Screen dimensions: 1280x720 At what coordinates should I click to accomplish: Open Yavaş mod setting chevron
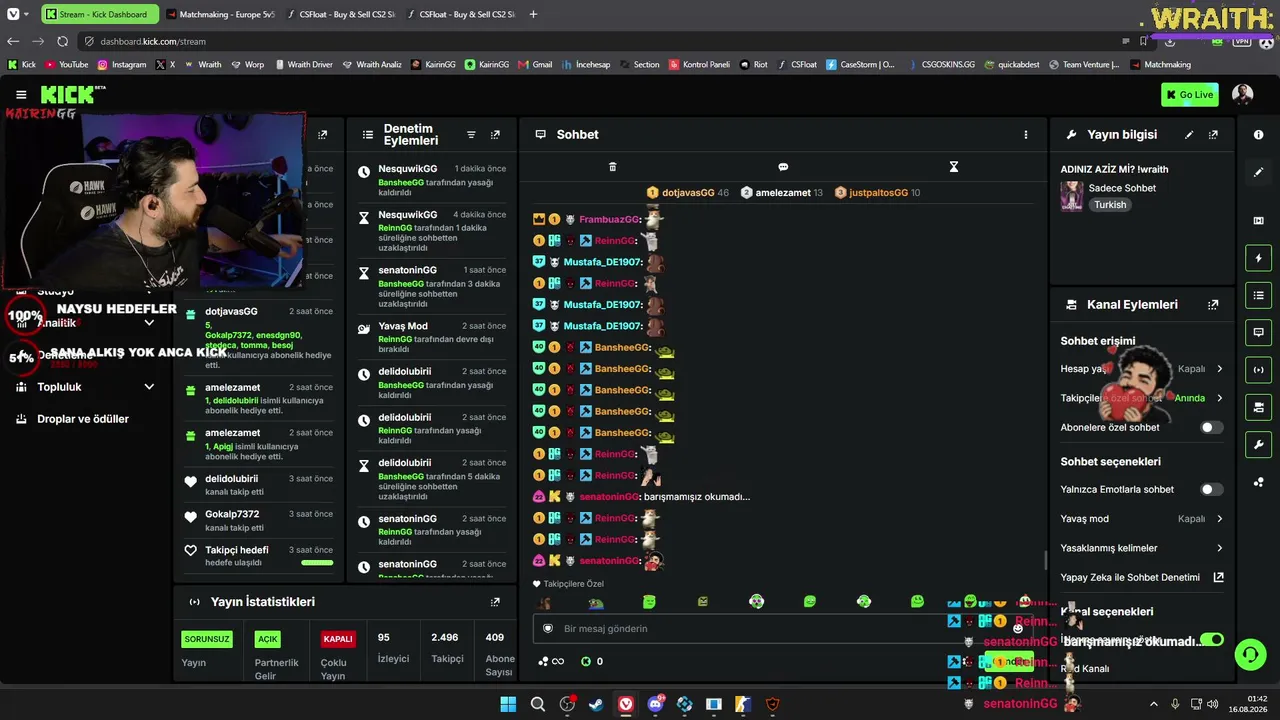click(x=1219, y=519)
